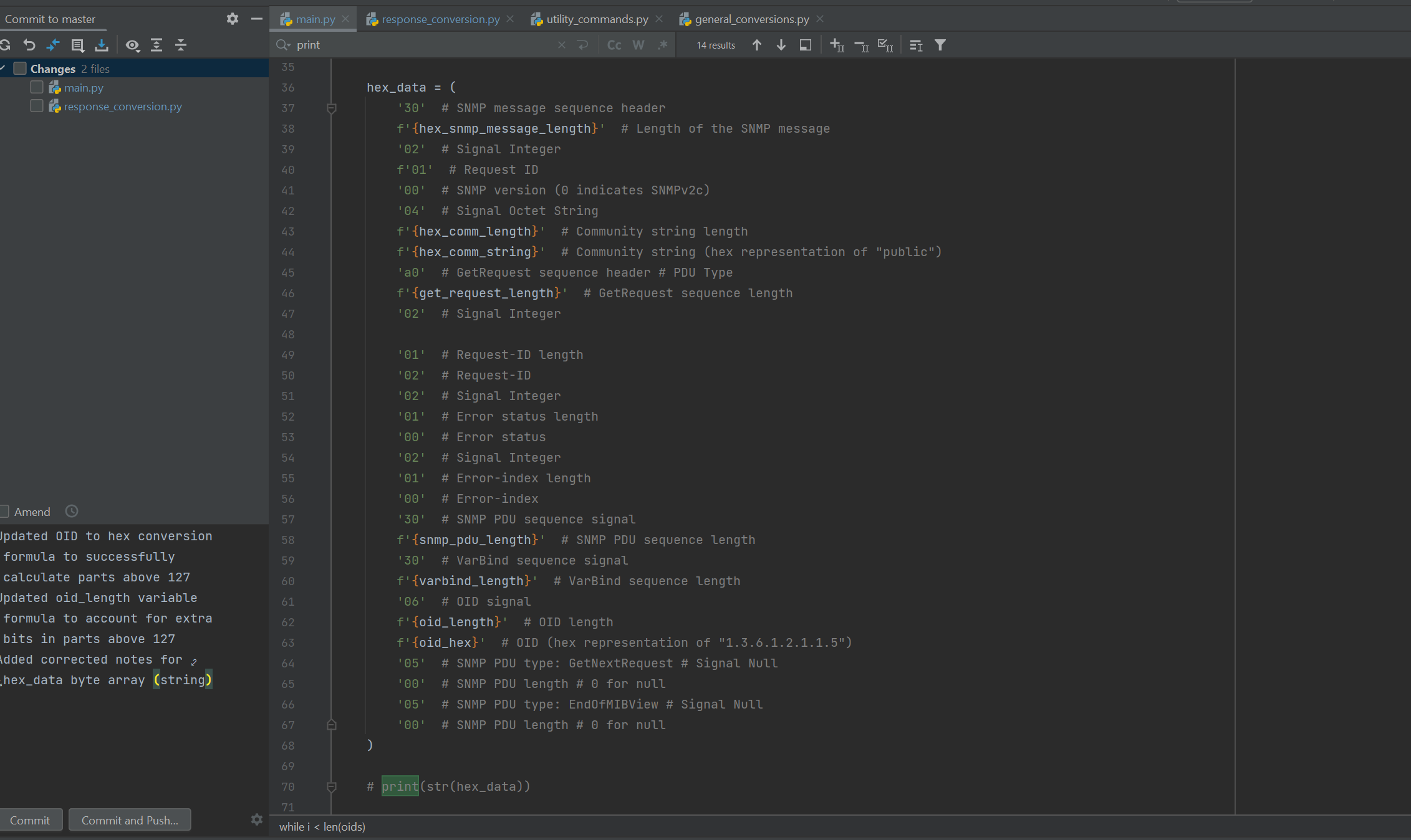Screen dimensions: 1411x840
Task: Toggle visibility of main.py in Changes
Action: pos(37,87)
